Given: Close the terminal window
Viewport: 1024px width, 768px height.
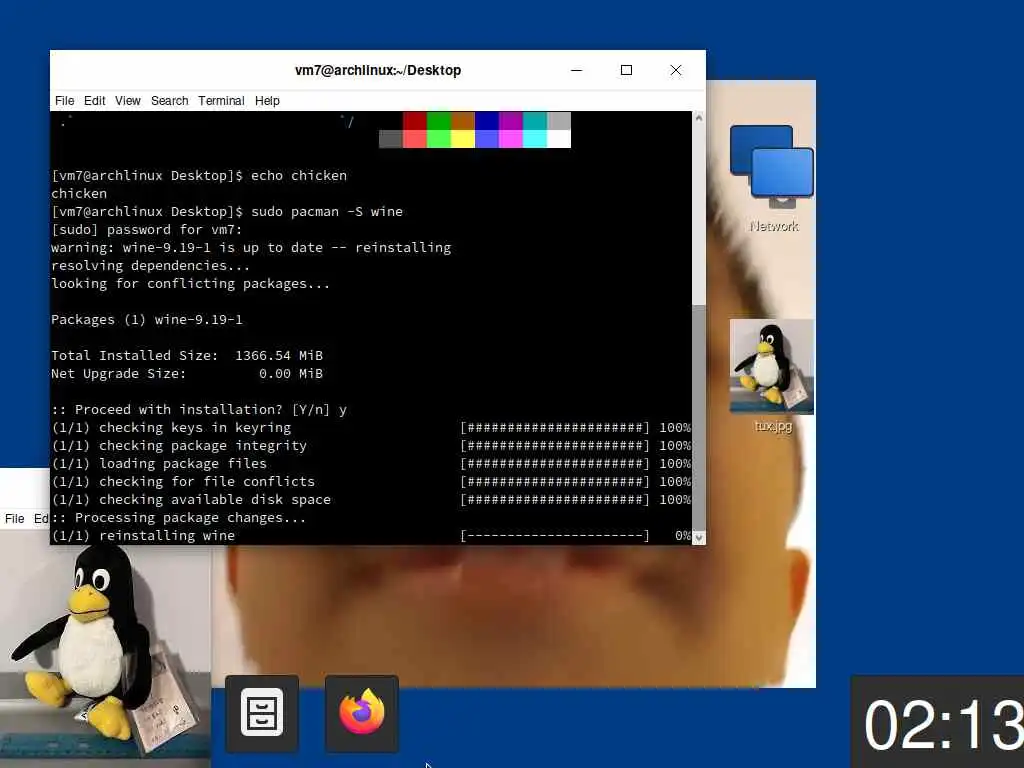Looking at the screenshot, I should click(676, 70).
